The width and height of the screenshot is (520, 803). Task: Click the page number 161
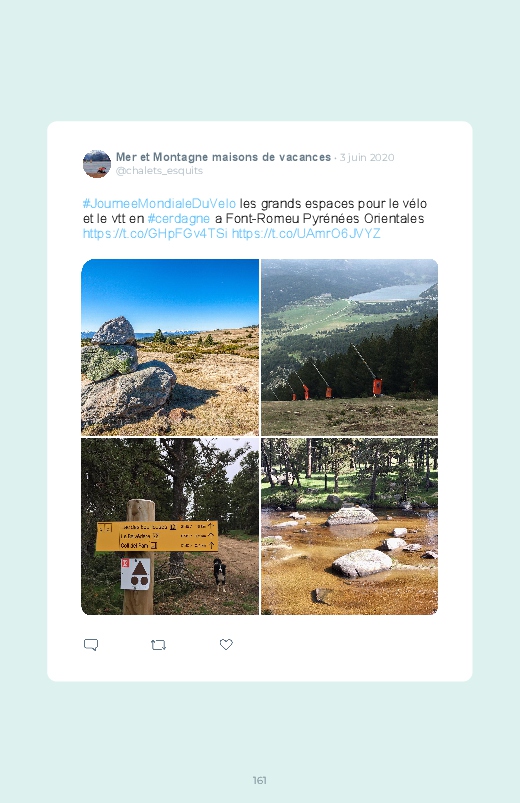tap(260, 780)
